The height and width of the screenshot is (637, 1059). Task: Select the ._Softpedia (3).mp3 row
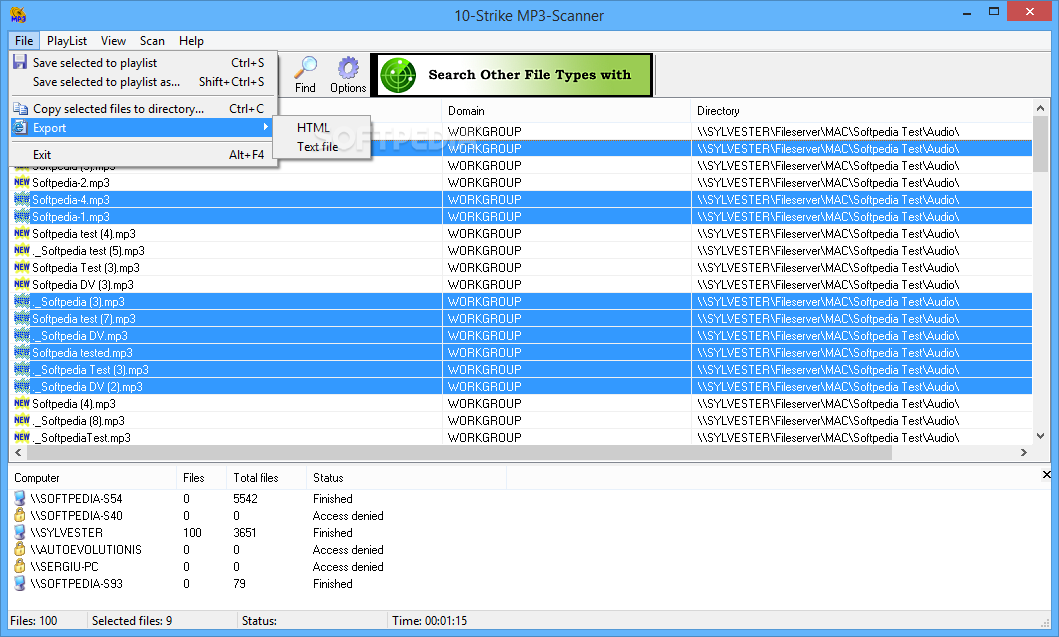521,302
